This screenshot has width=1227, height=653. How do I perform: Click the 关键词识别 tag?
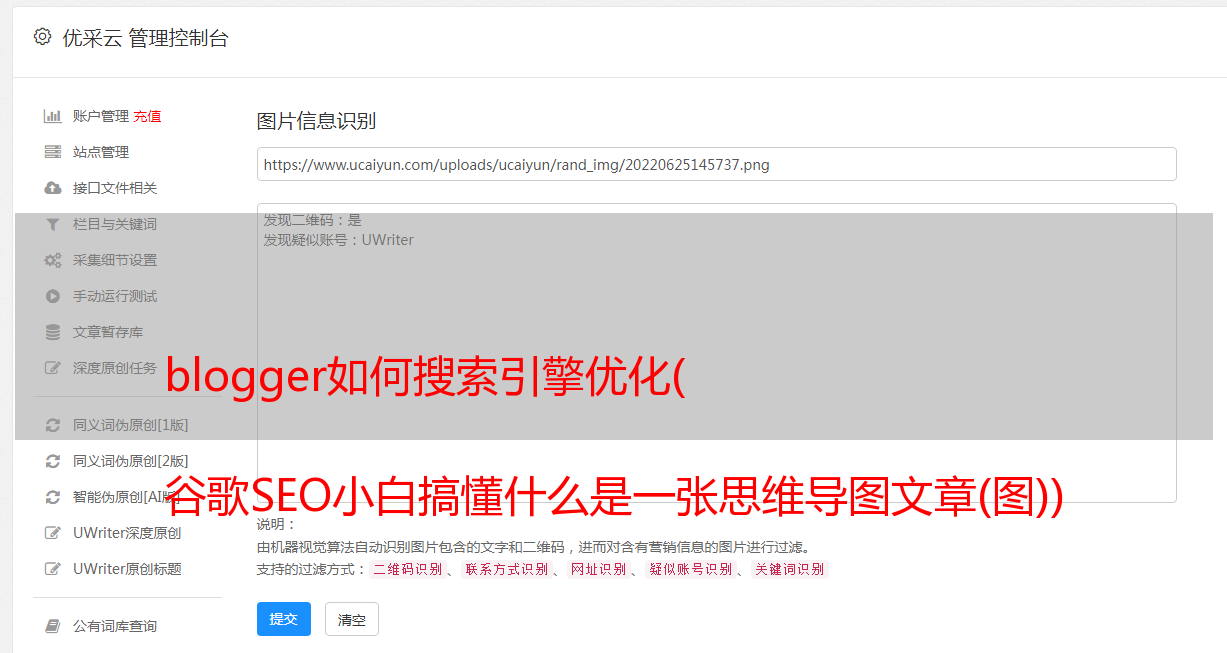pyautogui.click(x=790, y=569)
